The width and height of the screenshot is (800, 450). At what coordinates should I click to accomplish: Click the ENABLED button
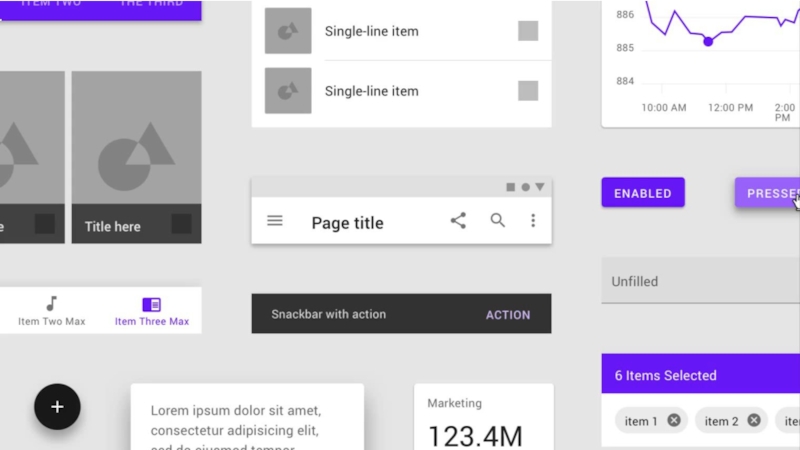[x=643, y=193]
